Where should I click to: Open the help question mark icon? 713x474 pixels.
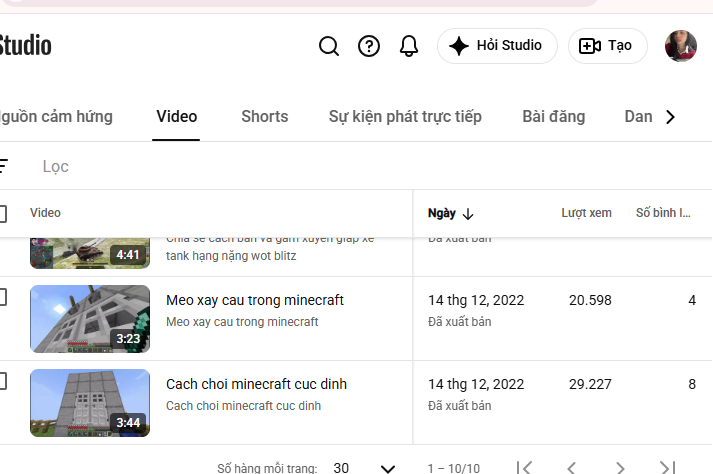[369, 46]
